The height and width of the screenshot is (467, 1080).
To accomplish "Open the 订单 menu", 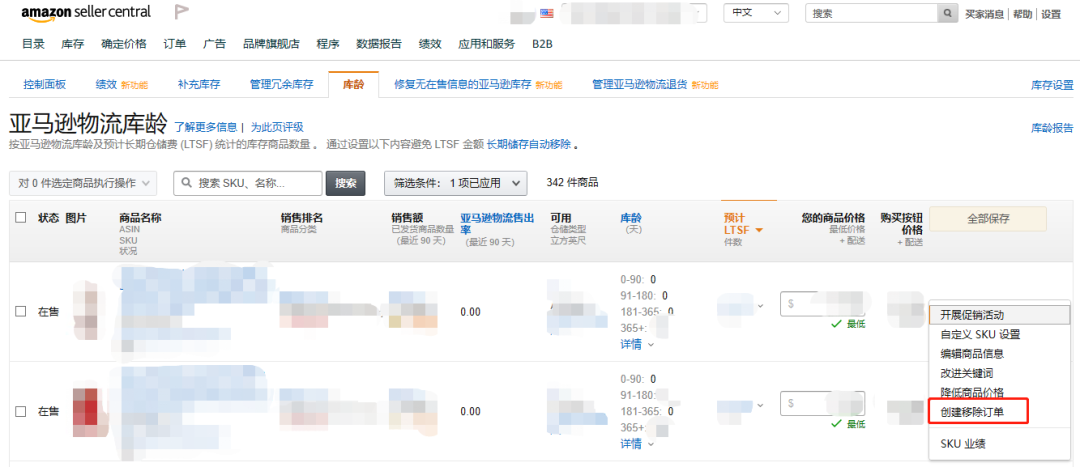I will [174, 44].
